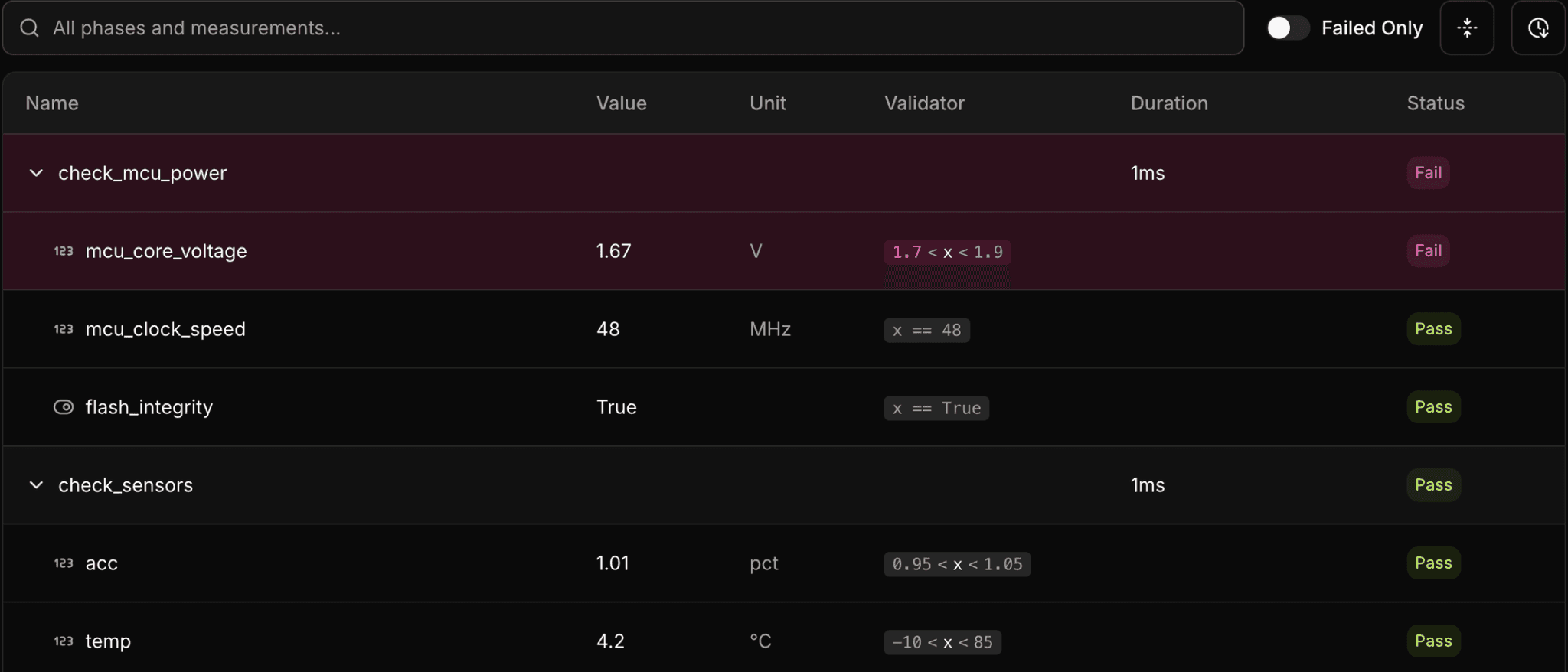This screenshot has width=1568, height=672.
Task: Click the Status column header
Action: tap(1435, 103)
